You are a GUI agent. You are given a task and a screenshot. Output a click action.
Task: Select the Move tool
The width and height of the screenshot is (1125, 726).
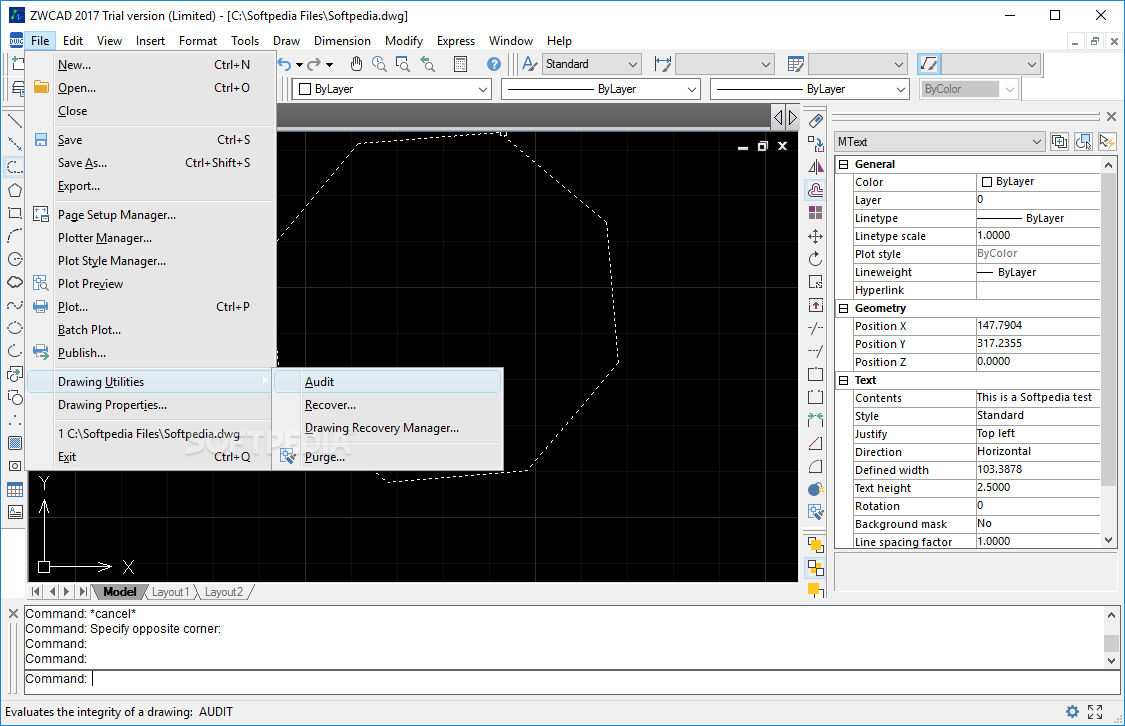[x=816, y=236]
